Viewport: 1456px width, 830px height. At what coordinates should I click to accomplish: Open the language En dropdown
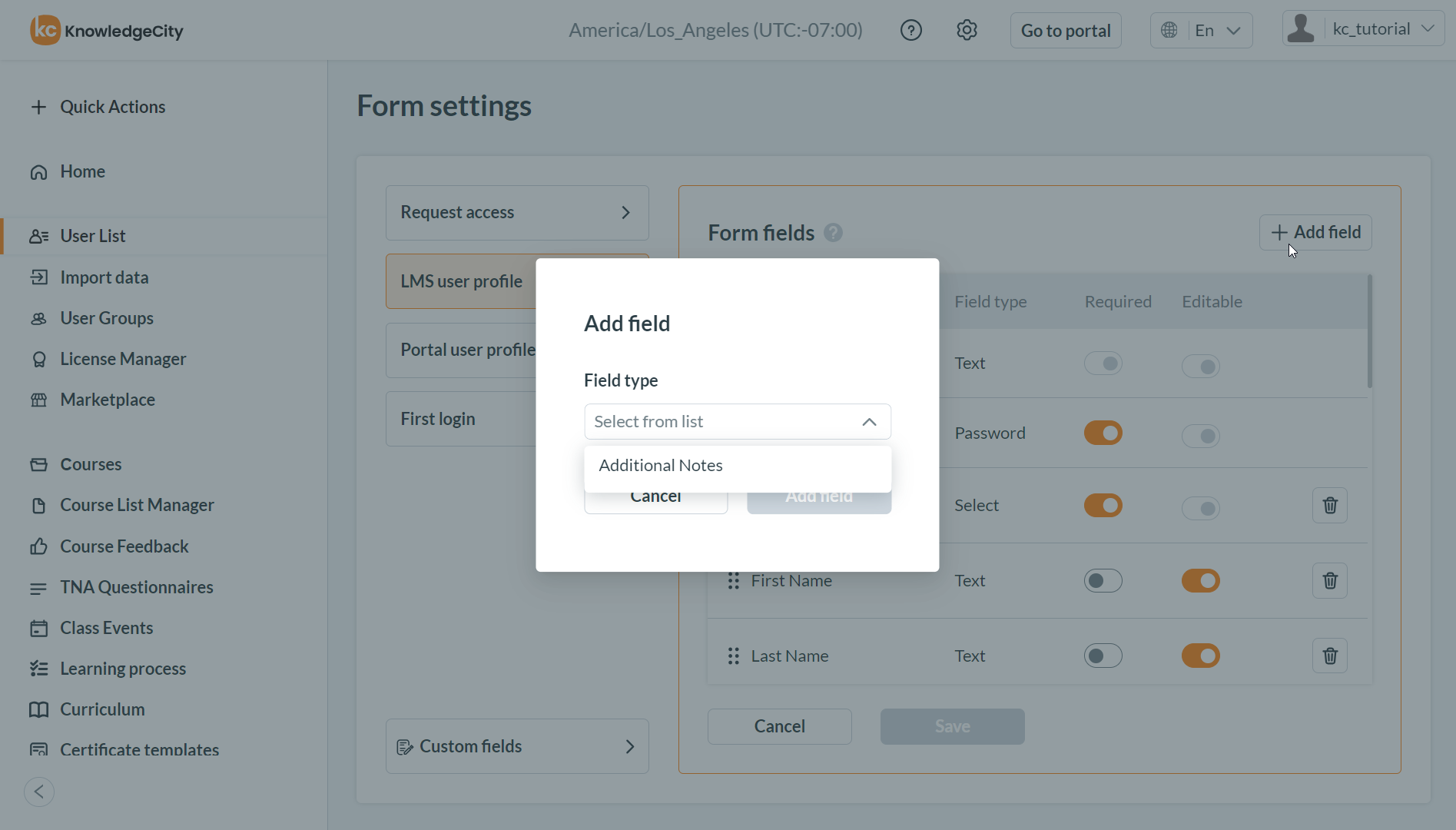1201,31
